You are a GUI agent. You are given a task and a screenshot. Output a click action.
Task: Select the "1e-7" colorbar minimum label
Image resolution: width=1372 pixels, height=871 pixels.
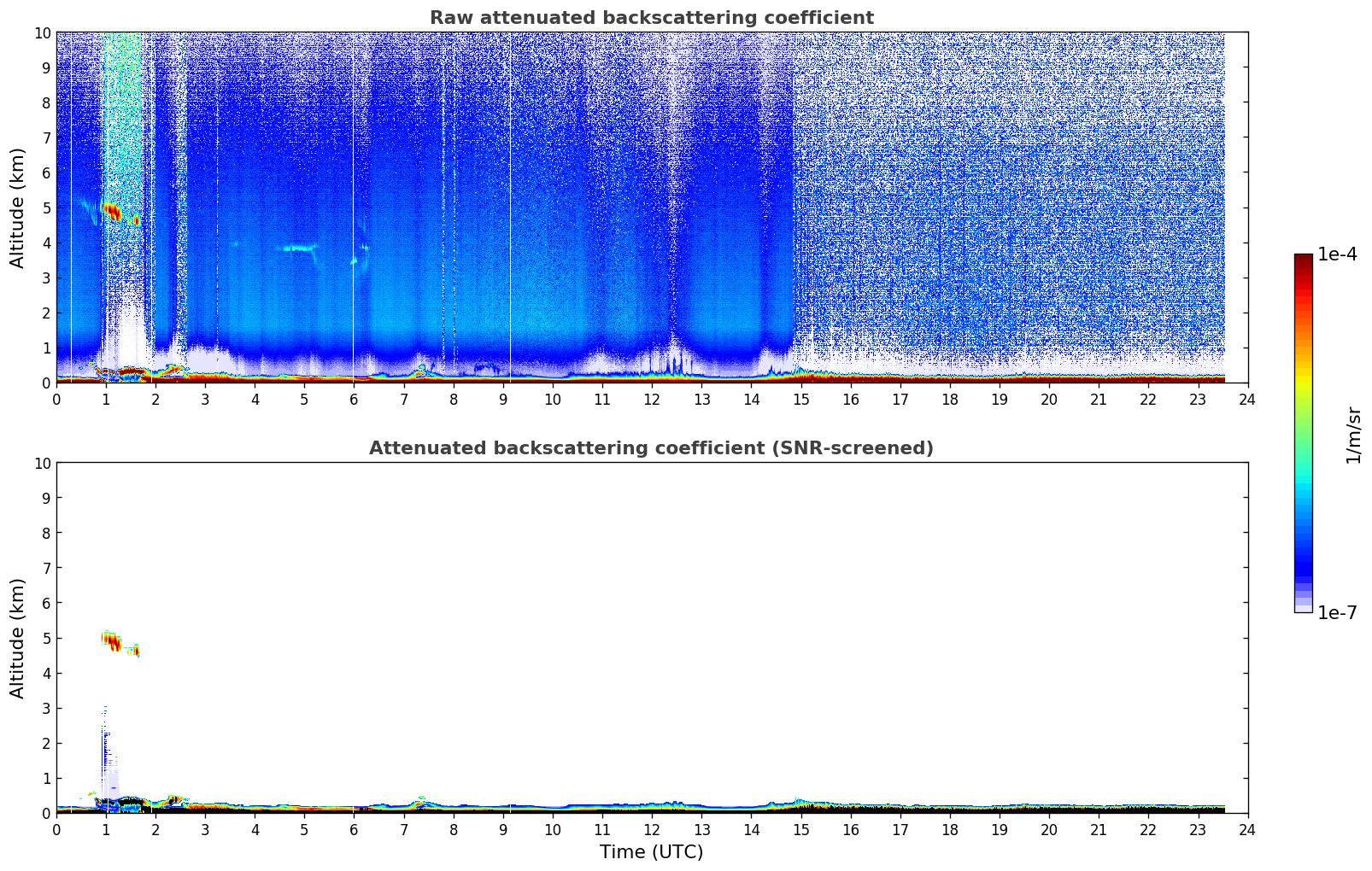click(x=1337, y=612)
